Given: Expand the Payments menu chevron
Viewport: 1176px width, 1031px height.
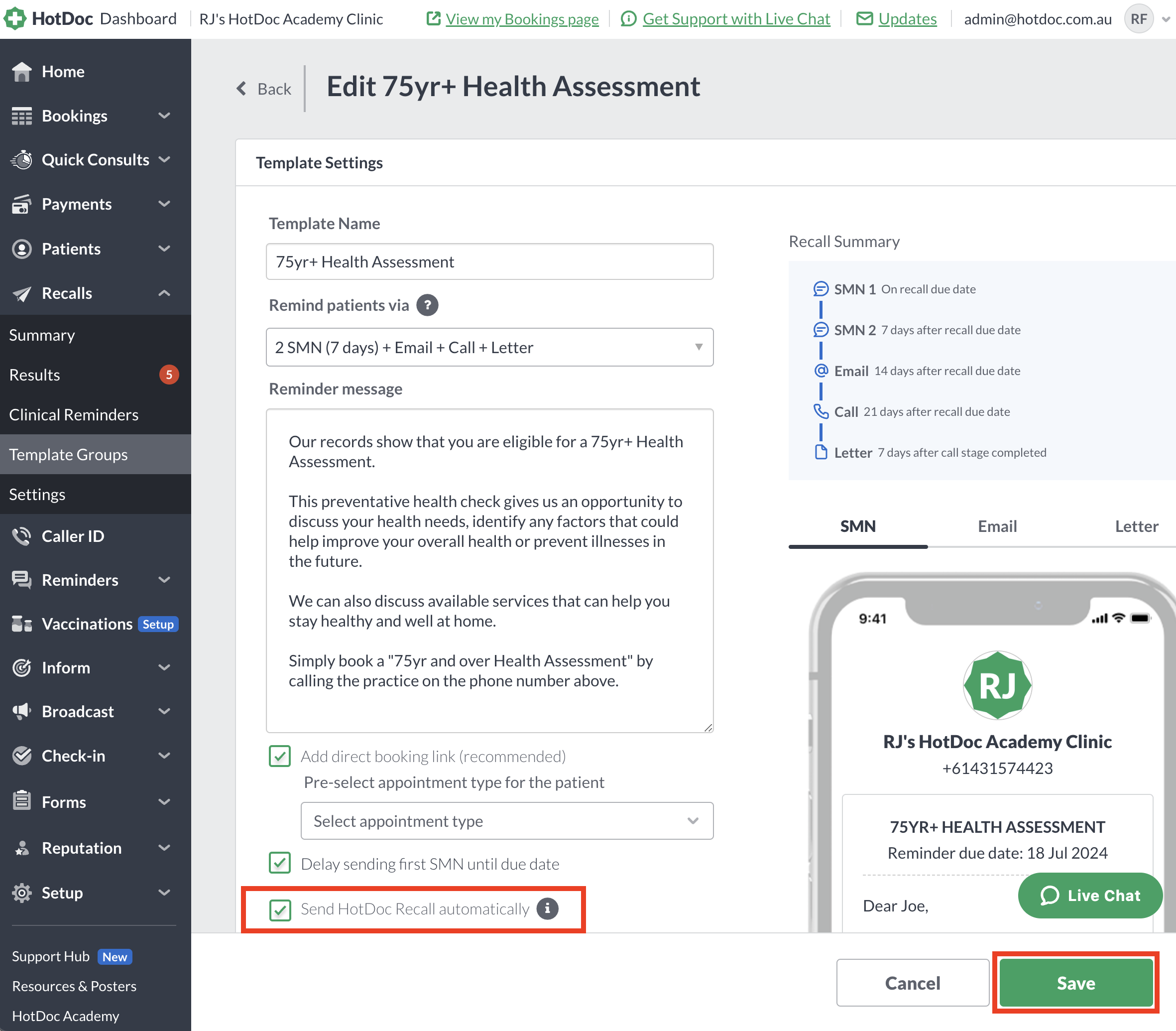Looking at the screenshot, I should [164, 204].
